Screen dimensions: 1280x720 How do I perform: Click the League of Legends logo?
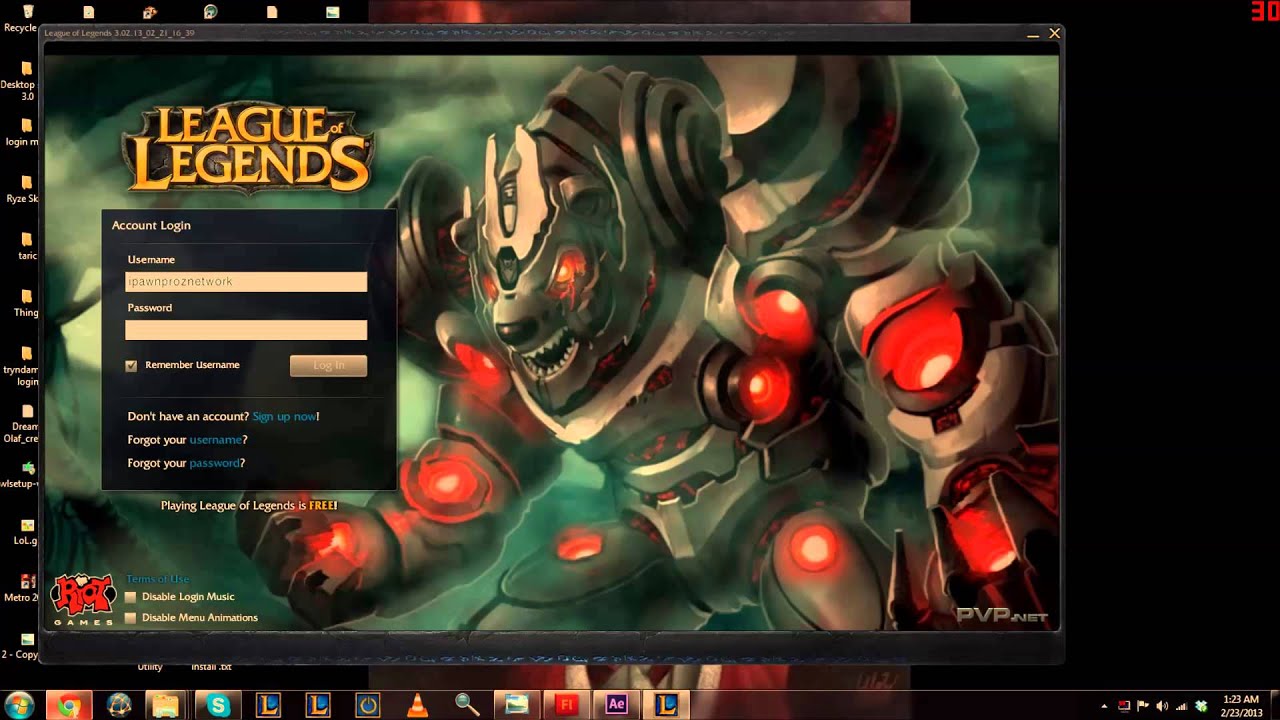click(247, 147)
